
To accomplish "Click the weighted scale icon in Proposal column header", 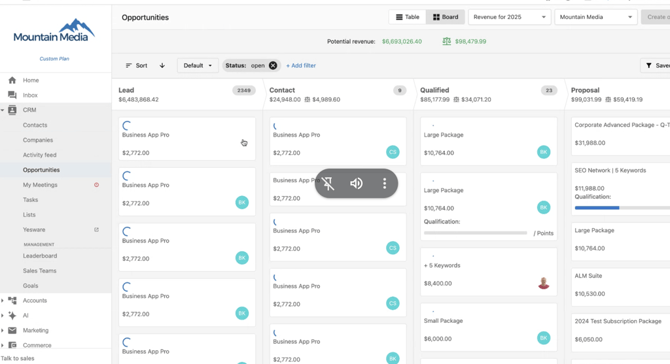I will tap(608, 100).
